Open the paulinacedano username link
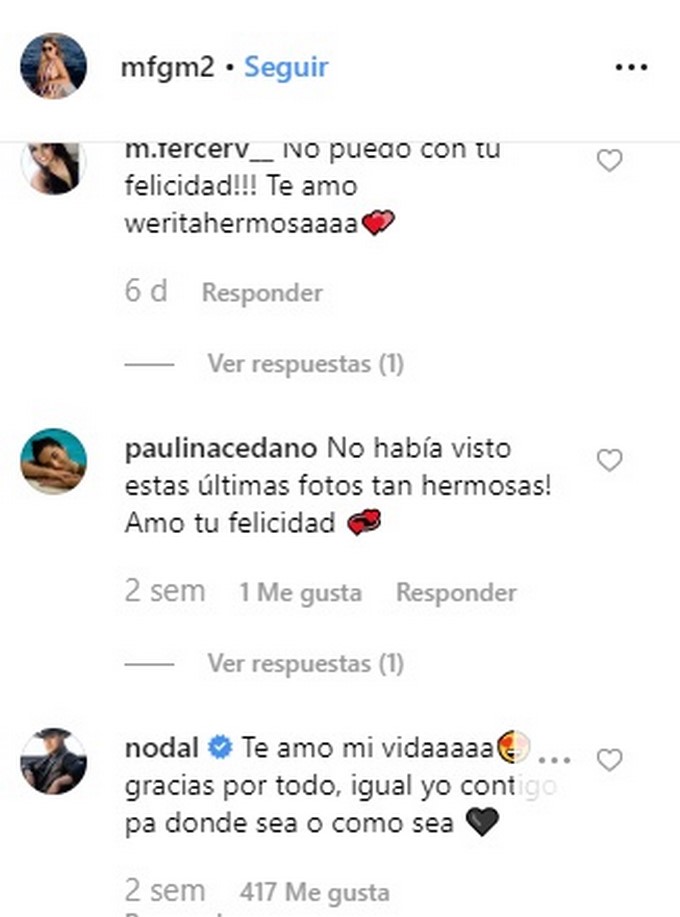Image resolution: width=680 pixels, height=917 pixels. pos(221,449)
